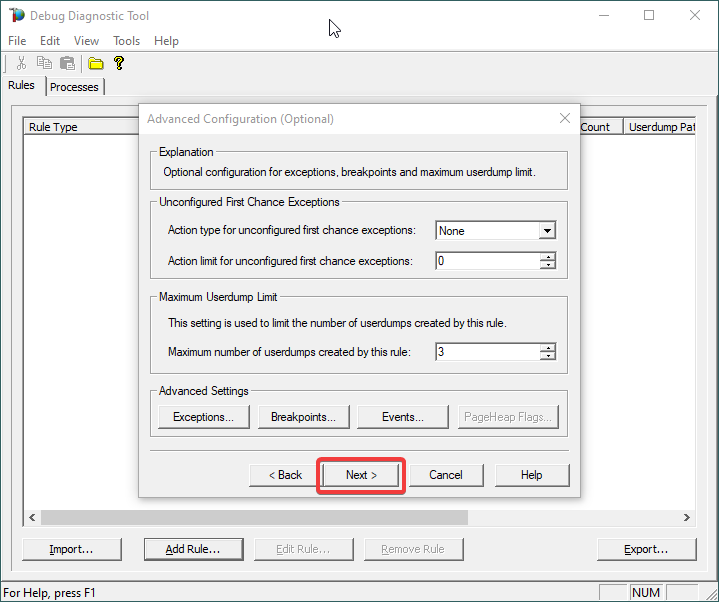Click the Next button
The image size is (719, 602).
361,475
